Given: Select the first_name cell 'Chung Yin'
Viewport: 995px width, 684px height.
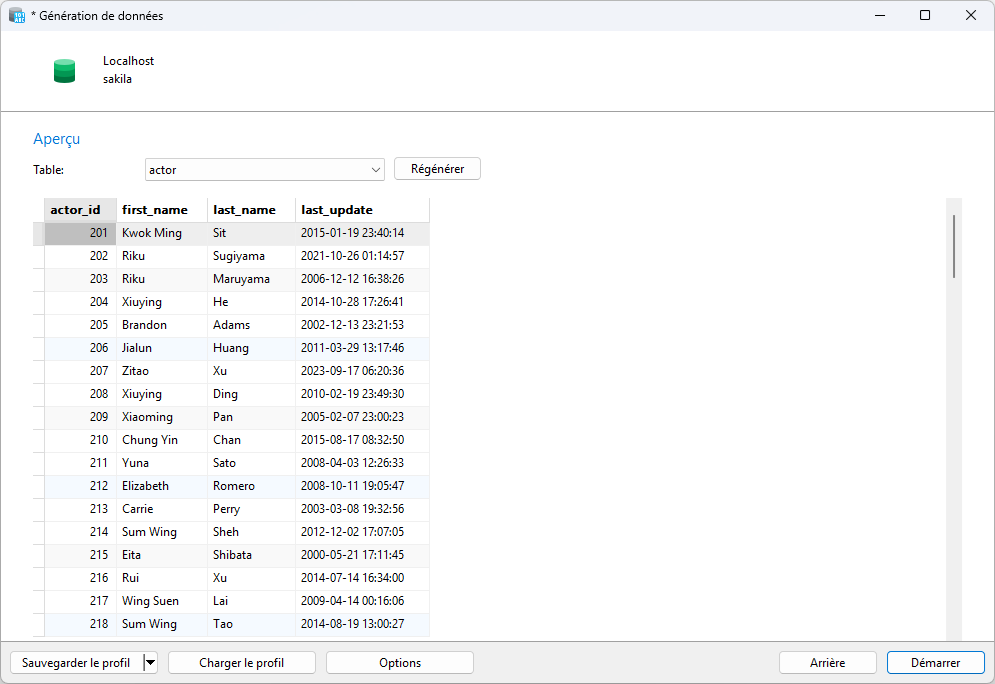Looking at the screenshot, I should (x=162, y=440).
